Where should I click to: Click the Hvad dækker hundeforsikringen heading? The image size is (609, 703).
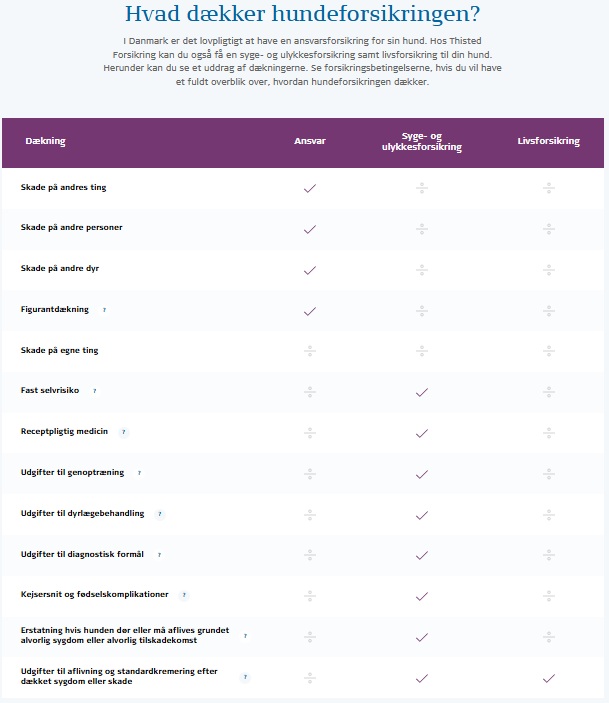[x=302, y=13]
